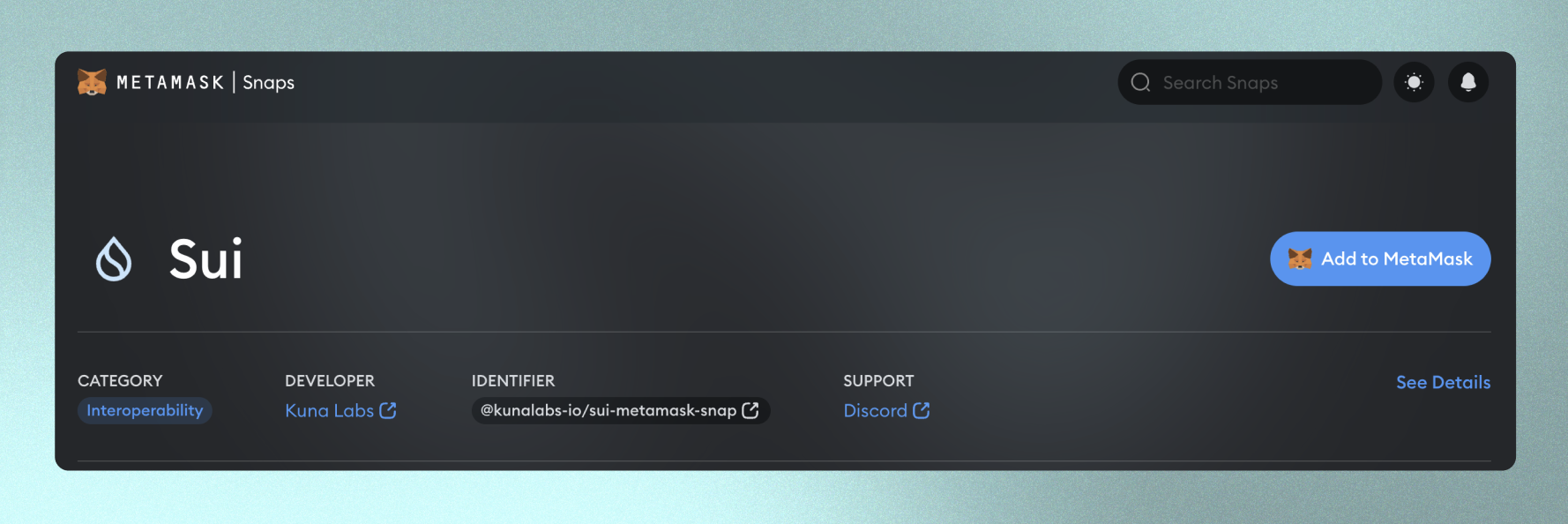The image size is (1568, 524).
Task: Click external link icon beside Kuna Labs
Action: tap(388, 410)
